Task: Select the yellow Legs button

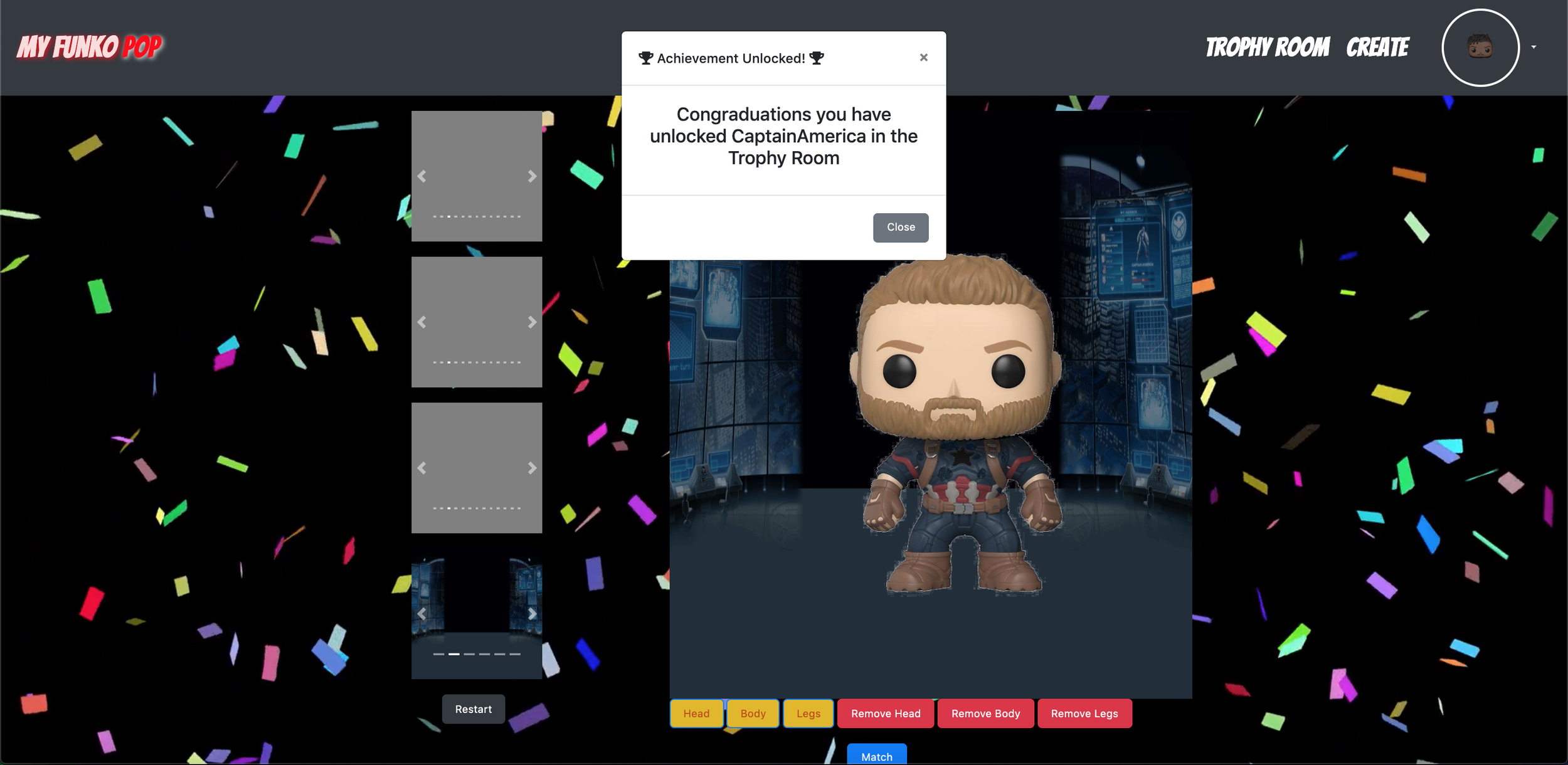Action: pos(808,714)
